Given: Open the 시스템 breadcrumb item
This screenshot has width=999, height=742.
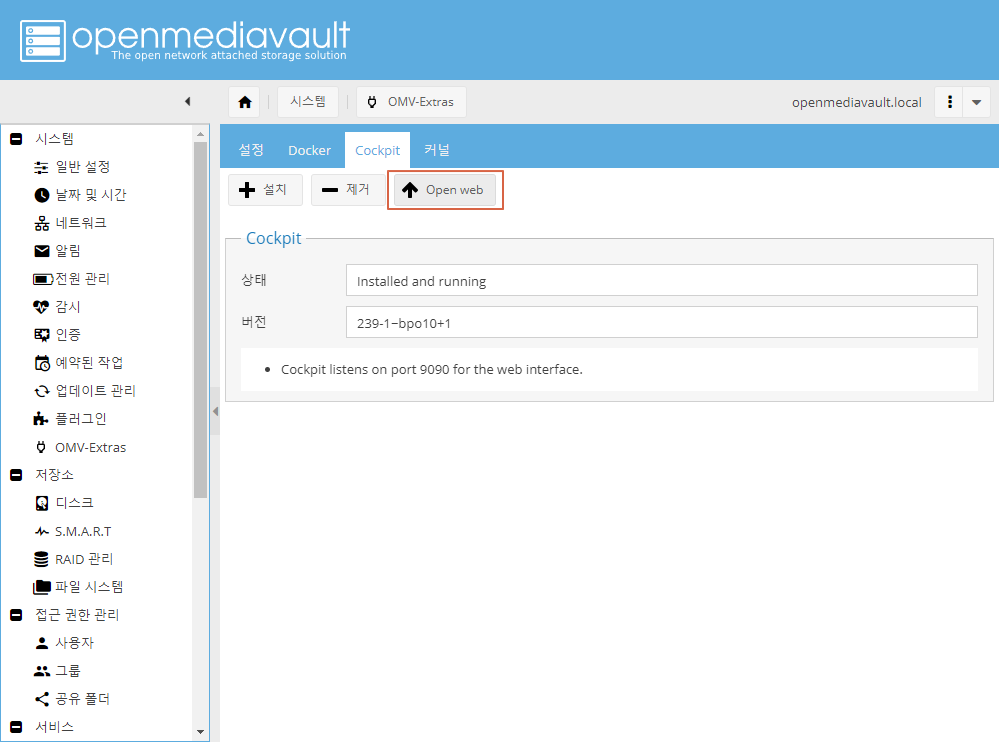Looking at the screenshot, I should 308,102.
